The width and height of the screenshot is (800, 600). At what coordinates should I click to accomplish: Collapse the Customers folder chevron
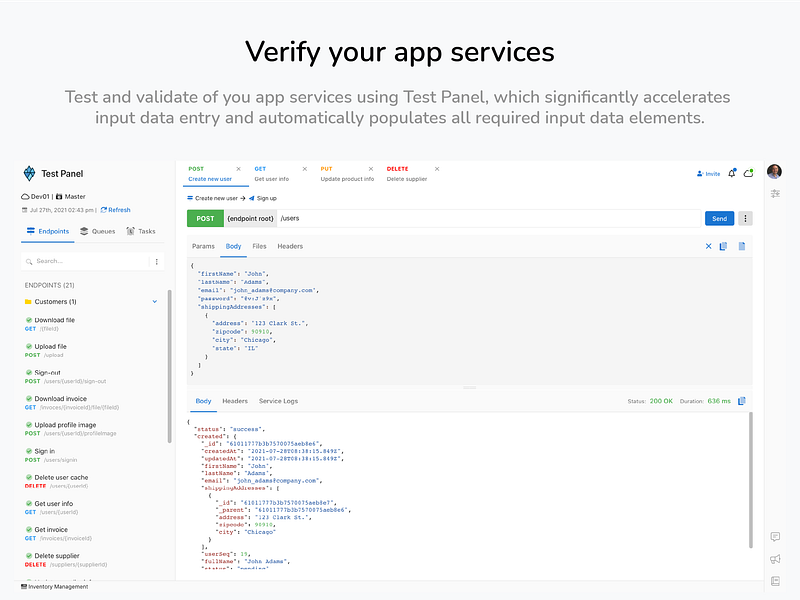pos(155,302)
